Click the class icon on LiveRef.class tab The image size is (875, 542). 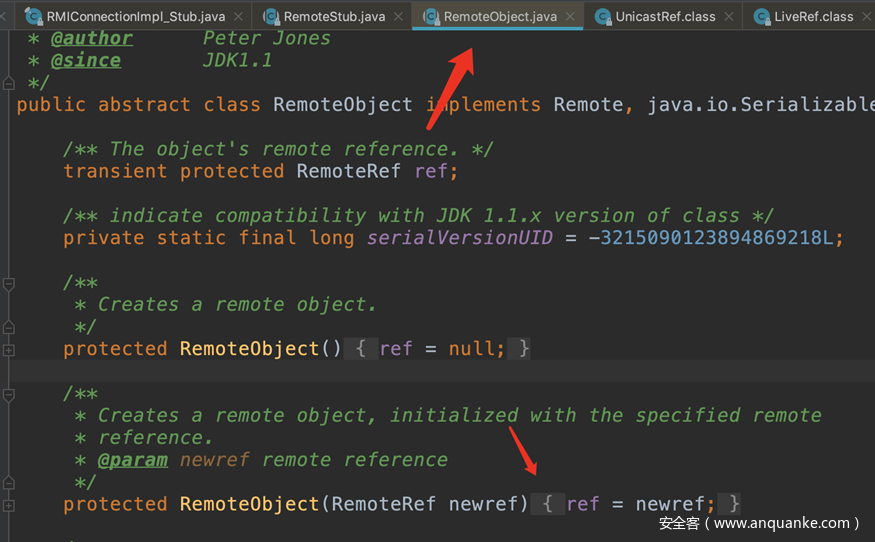pyautogui.click(x=761, y=17)
